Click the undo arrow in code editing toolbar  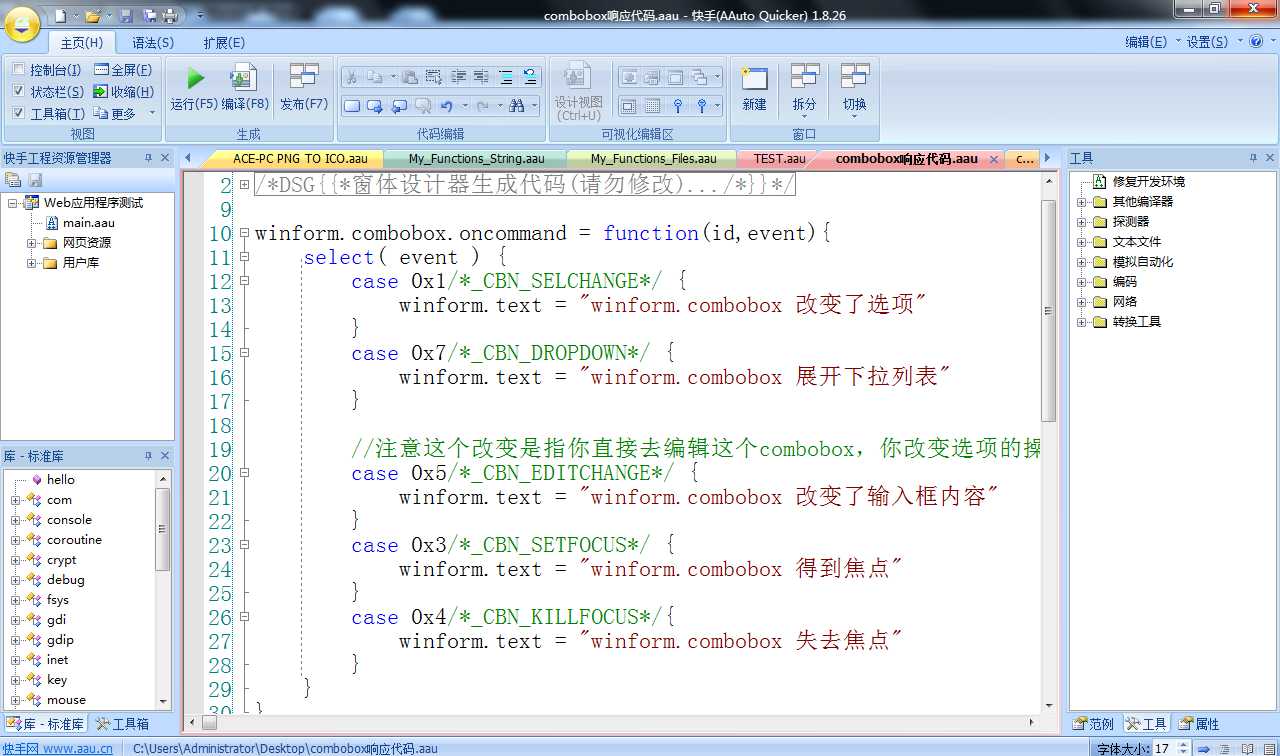pos(446,105)
